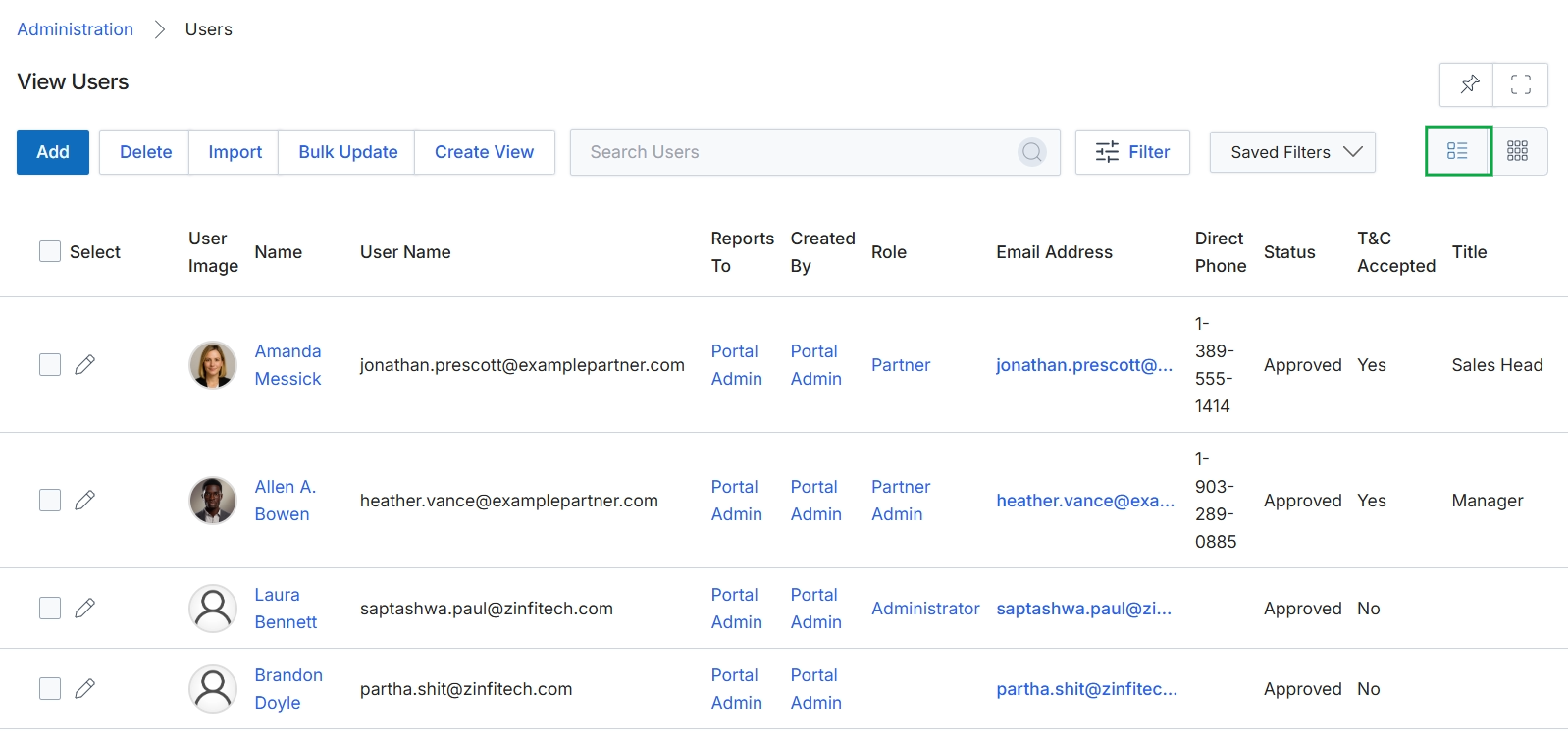Click jonathan.prescott@... email address link
Image resolution: width=1568 pixels, height=744 pixels.
tap(1084, 365)
